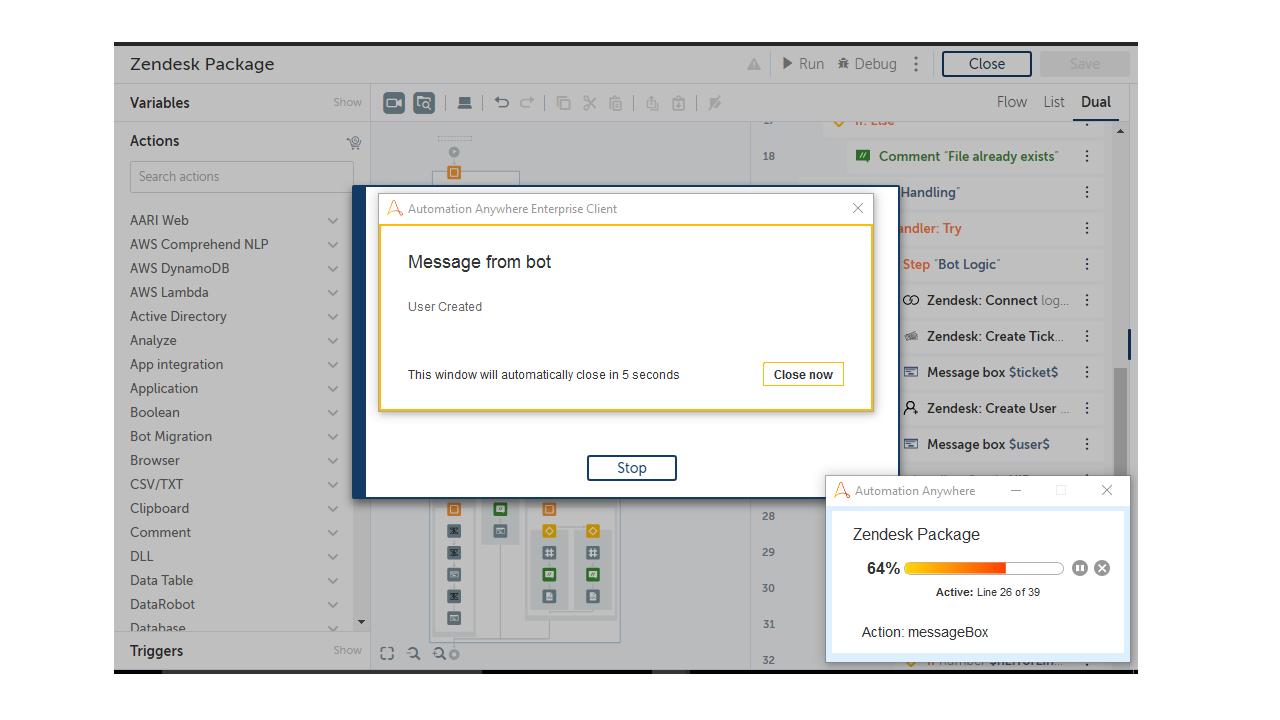Switch to List view

tap(1054, 102)
